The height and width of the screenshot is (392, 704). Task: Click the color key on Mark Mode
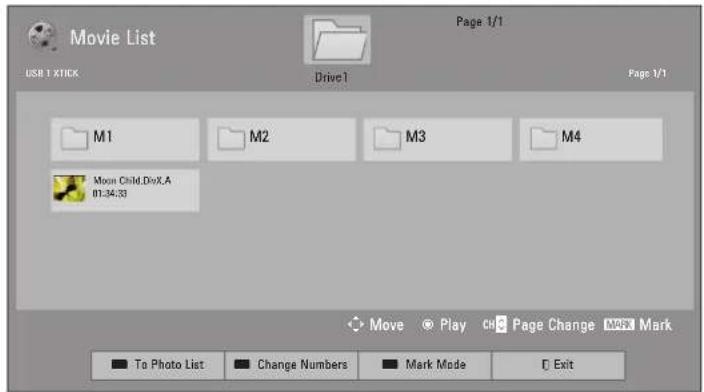click(x=390, y=365)
